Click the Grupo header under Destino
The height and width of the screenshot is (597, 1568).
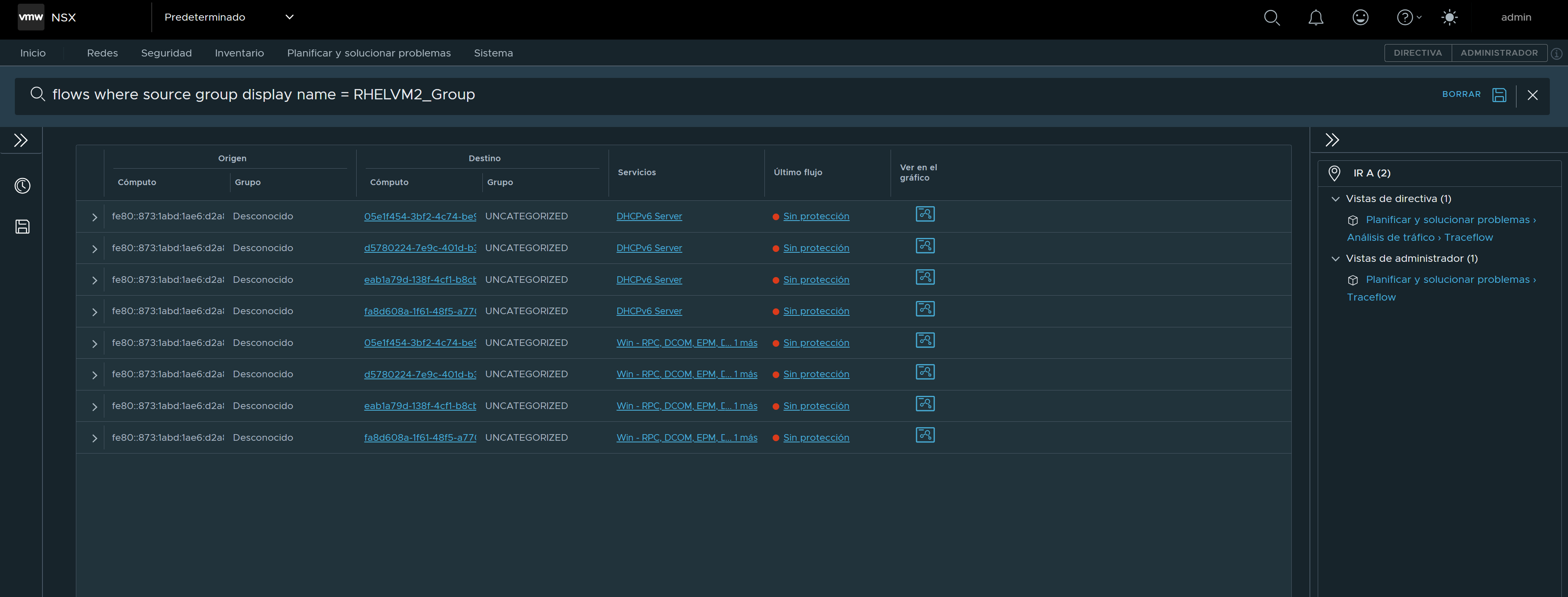click(x=500, y=182)
